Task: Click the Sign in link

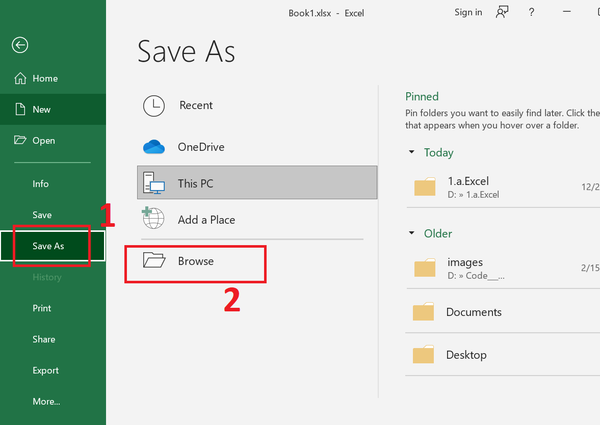Action: [x=468, y=12]
